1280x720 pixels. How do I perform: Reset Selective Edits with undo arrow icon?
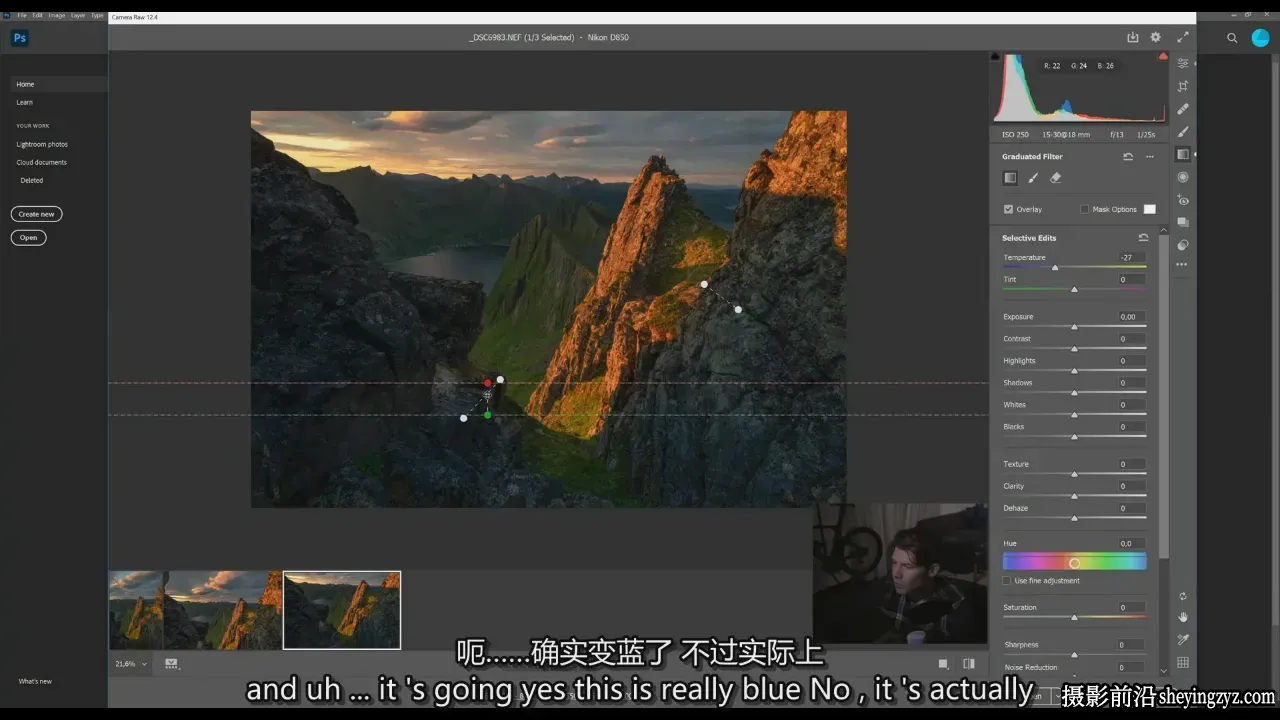point(1143,238)
